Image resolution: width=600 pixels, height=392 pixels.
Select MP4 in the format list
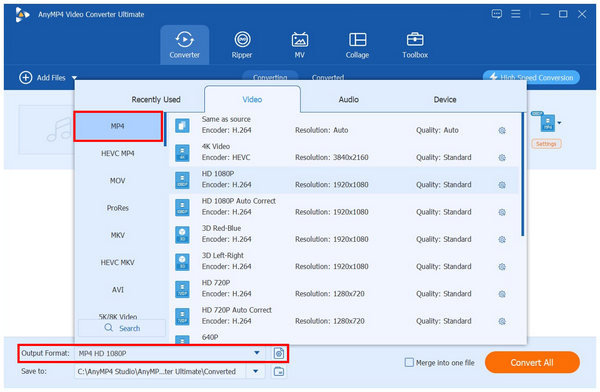click(118, 126)
